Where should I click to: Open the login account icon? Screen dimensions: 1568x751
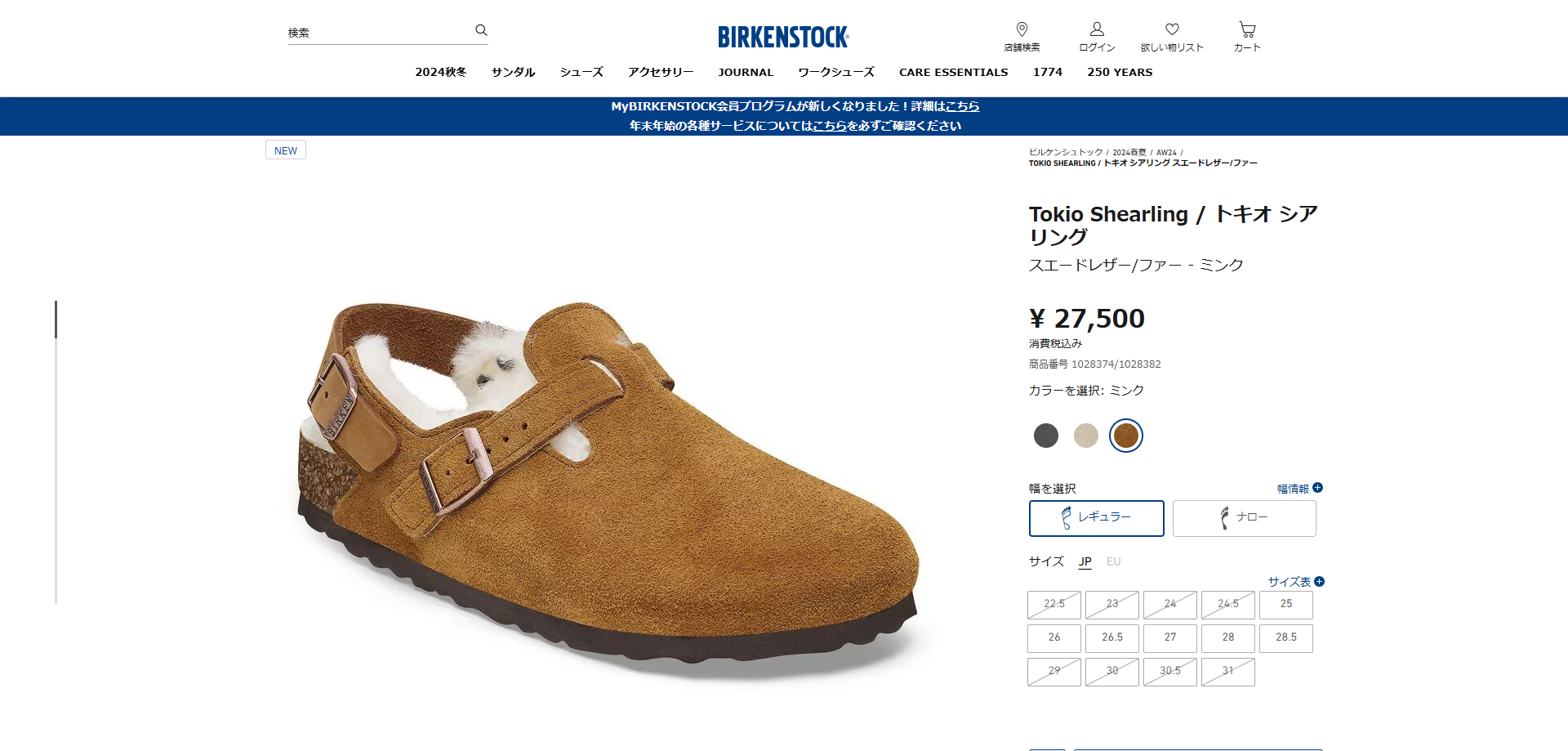[x=1097, y=27]
